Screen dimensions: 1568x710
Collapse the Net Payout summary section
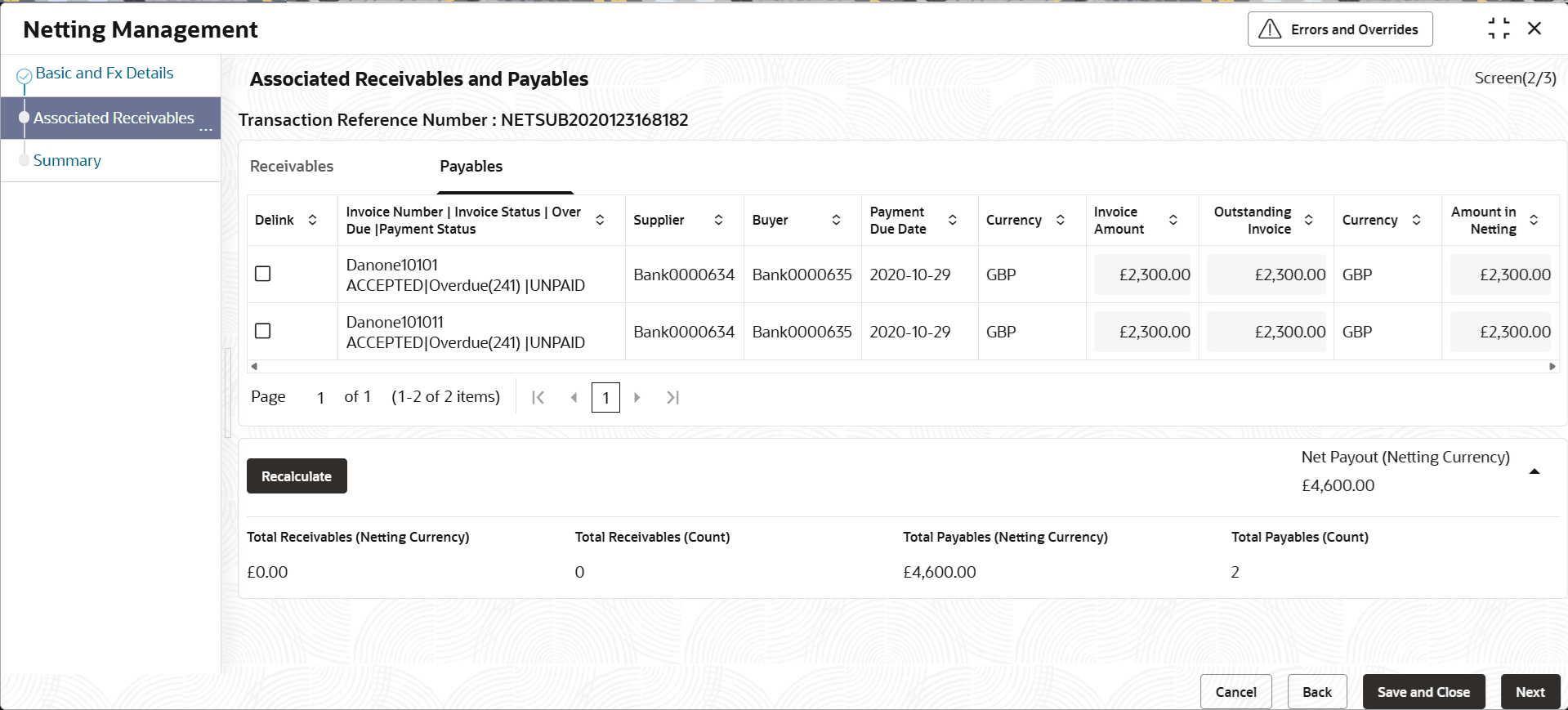pyautogui.click(x=1534, y=471)
